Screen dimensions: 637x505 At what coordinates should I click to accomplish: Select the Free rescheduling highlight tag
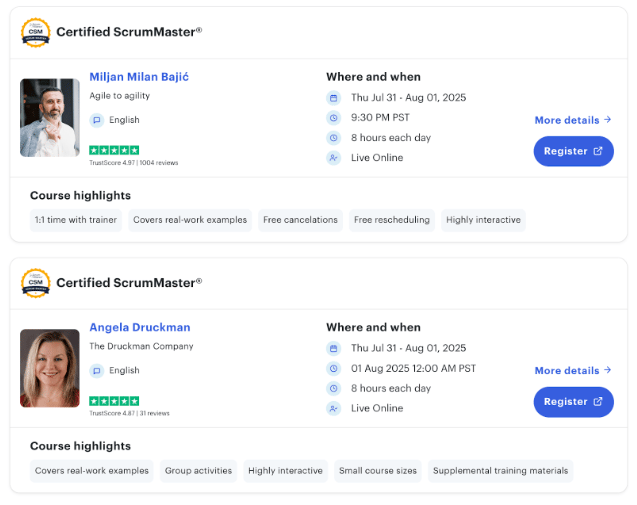coord(391,220)
